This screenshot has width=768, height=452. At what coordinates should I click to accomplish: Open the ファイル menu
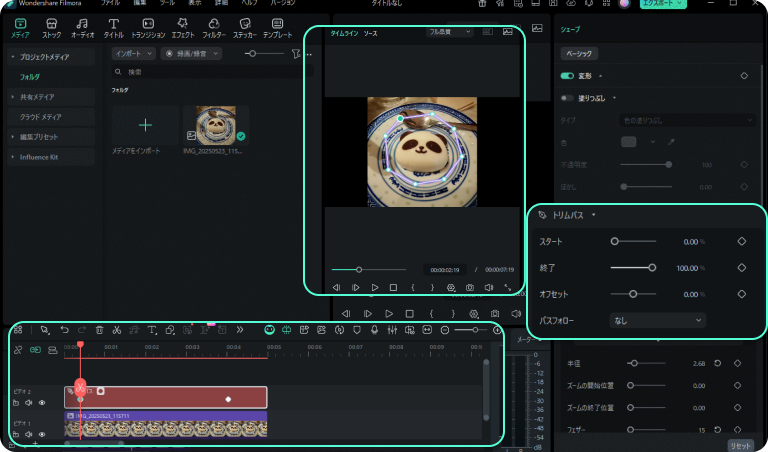110,4
